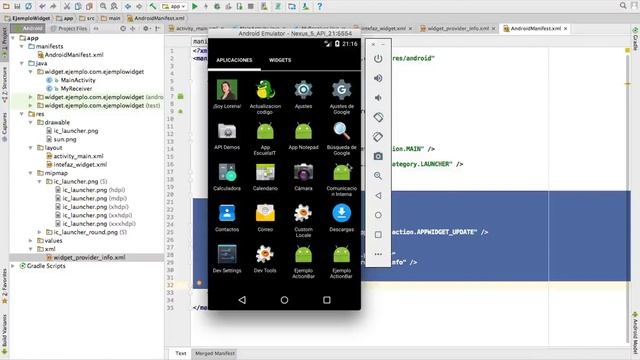Close the AndroidManifest.xml editor tab

point(566,29)
